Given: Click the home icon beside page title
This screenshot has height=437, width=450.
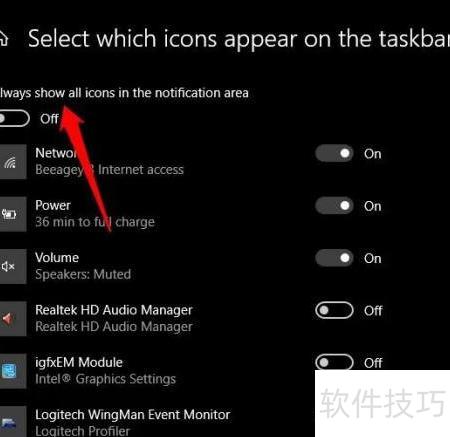Looking at the screenshot, I should coord(3,38).
